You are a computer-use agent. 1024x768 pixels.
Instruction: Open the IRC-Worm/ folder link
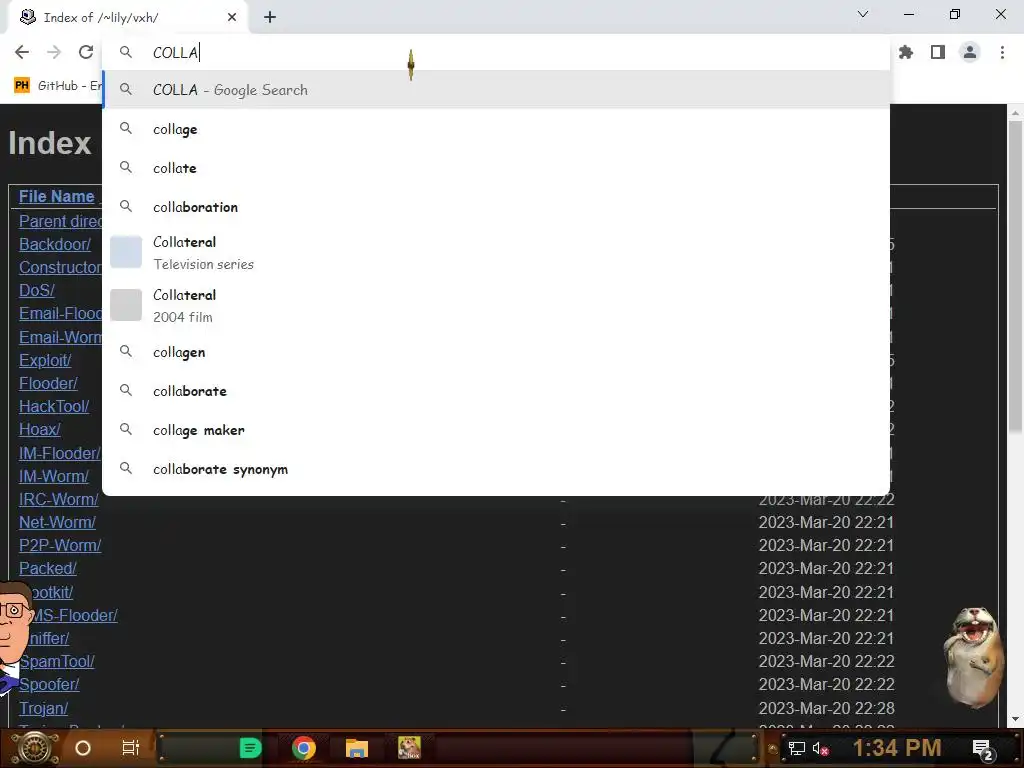click(59, 499)
